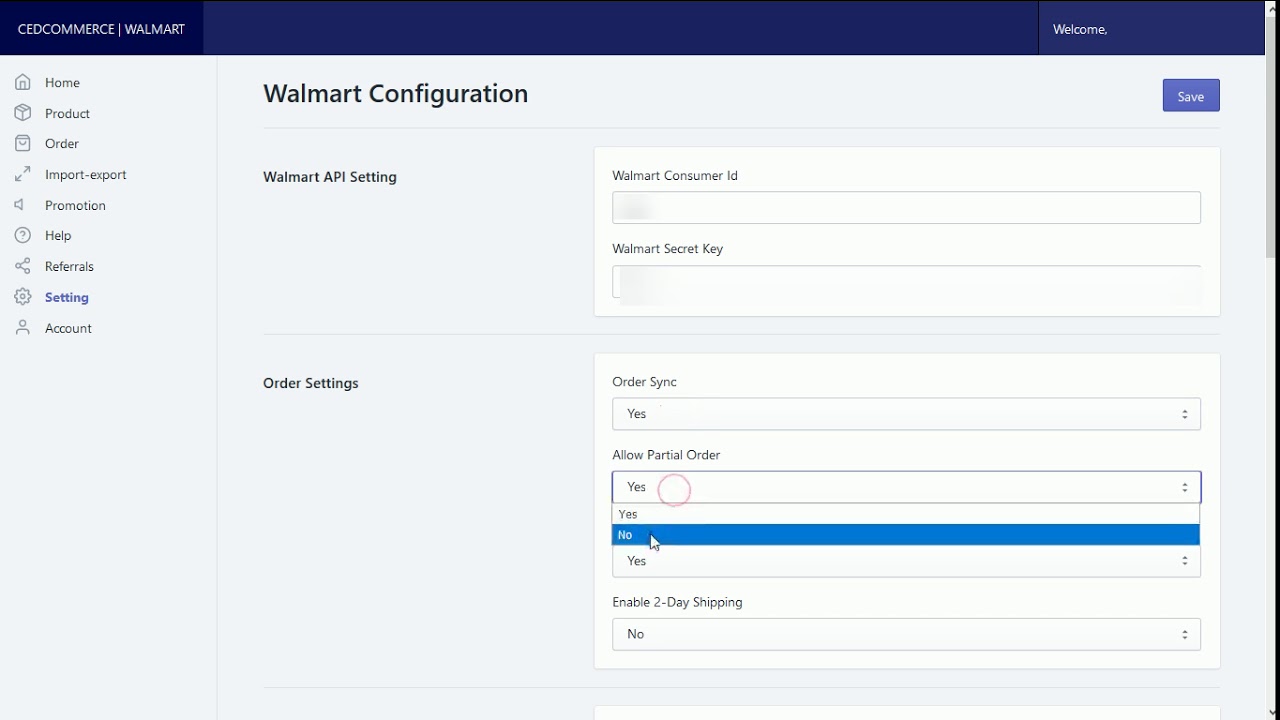Click the Import-export arrows icon

(x=23, y=174)
